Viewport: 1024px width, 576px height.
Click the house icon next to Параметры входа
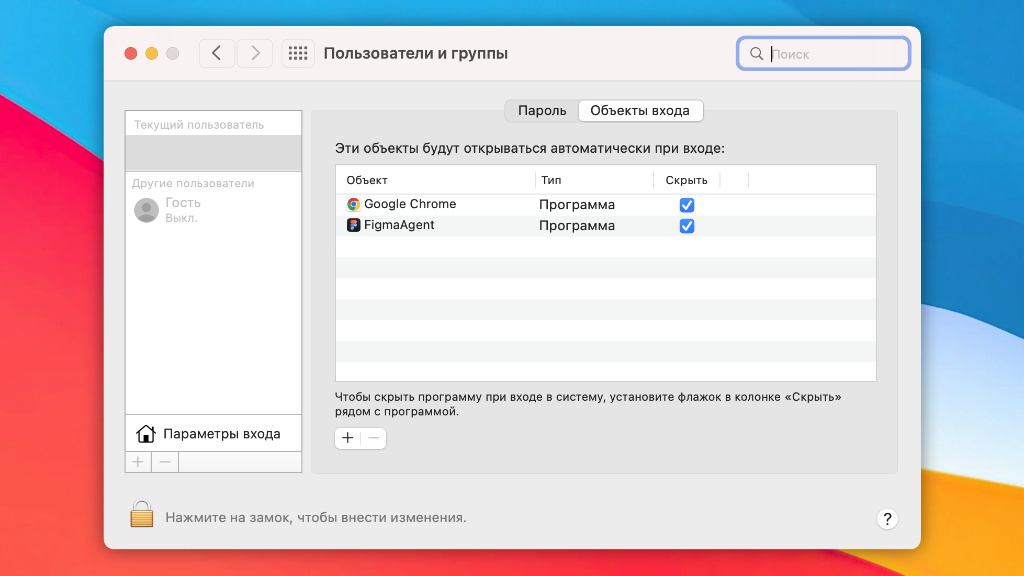[146, 434]
